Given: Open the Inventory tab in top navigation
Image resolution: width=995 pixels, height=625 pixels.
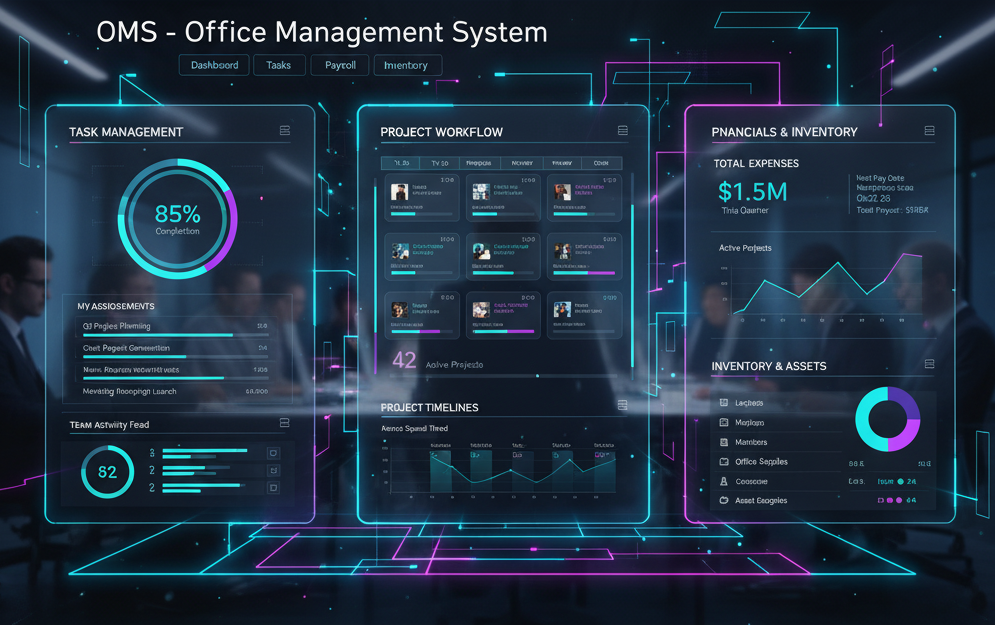Looking at the screenshot, I should [x=406, y=65].
